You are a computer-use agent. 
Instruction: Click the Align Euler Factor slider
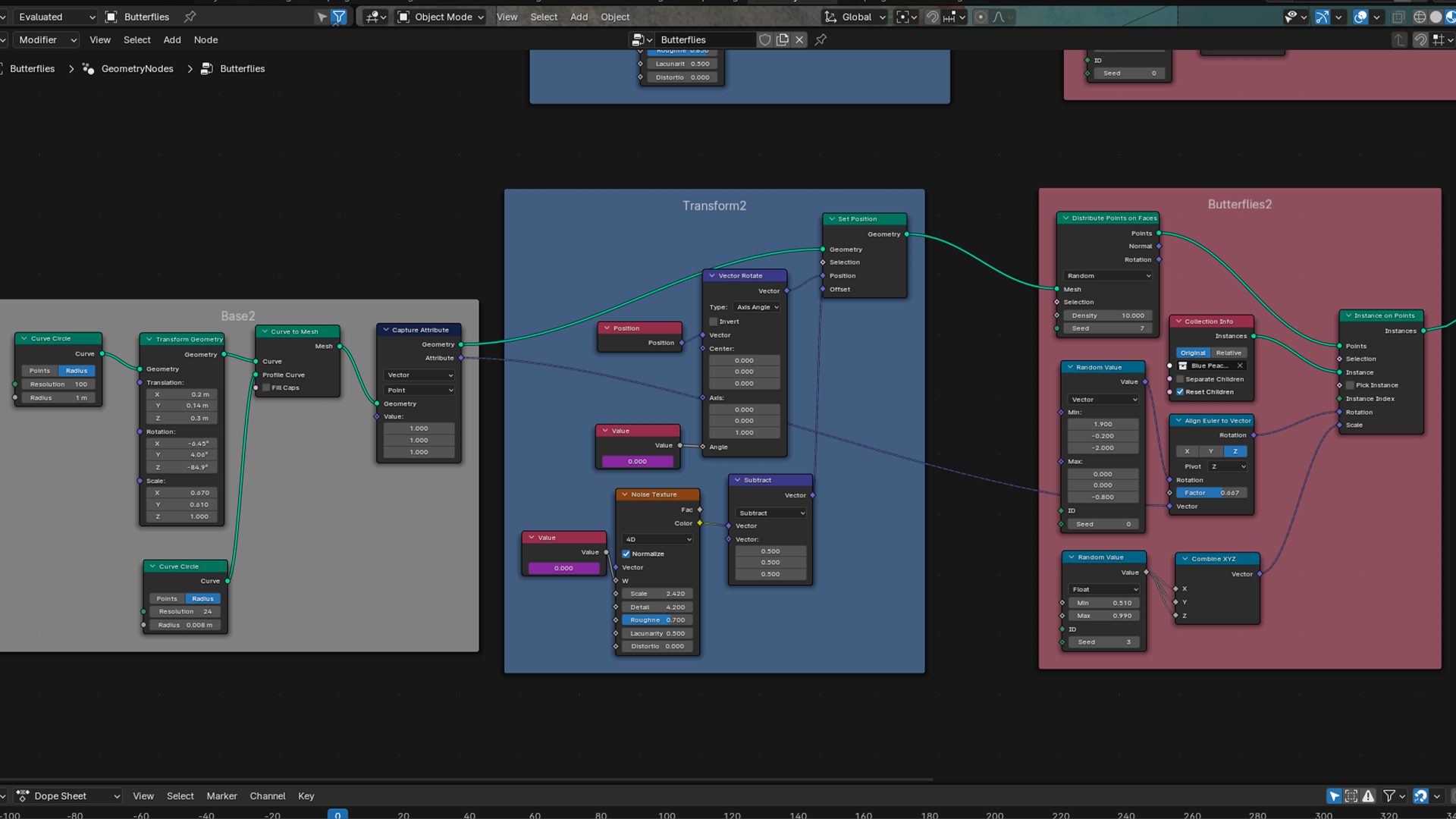coord(1211,493)
